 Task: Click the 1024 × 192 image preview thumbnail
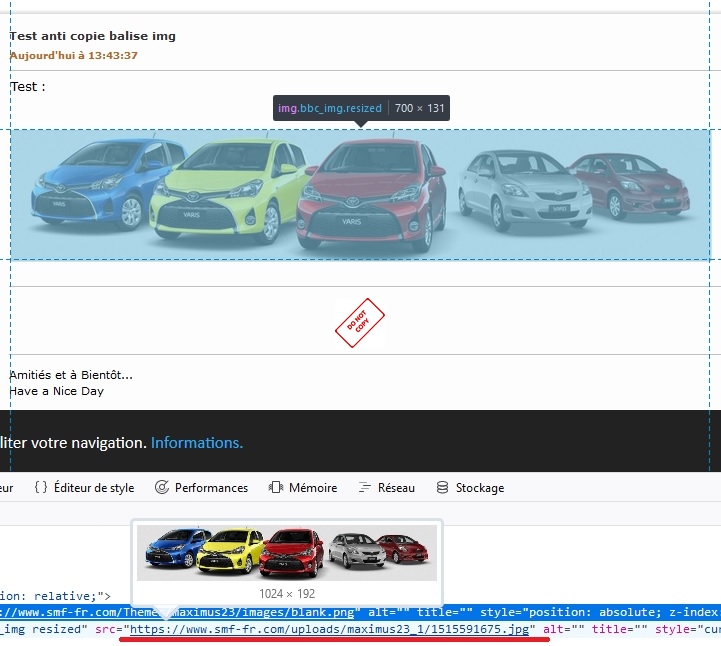coord(287,553)
